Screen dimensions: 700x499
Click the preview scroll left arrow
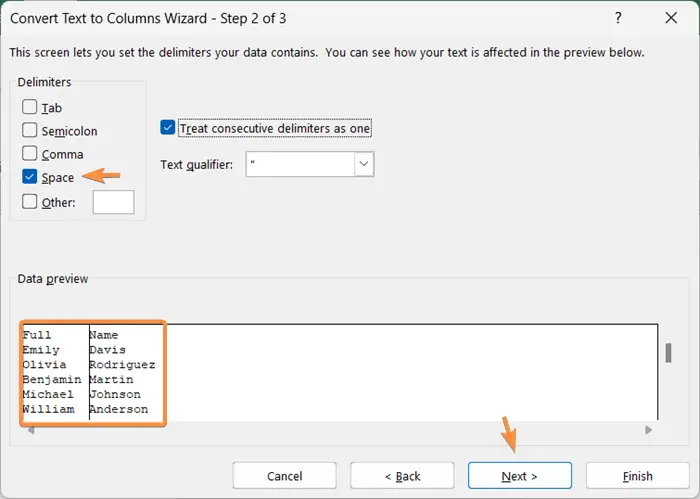(31, 430)
